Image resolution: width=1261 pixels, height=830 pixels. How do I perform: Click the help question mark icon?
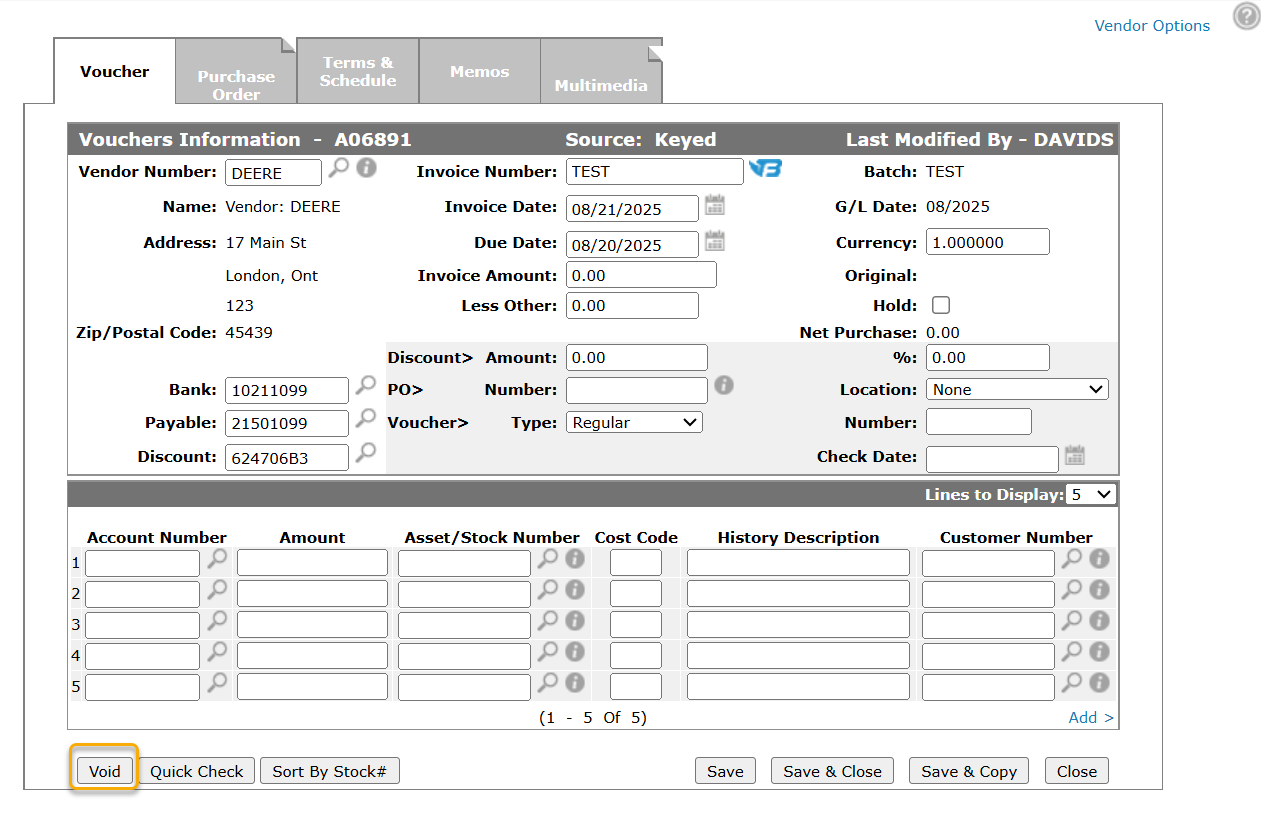click(1246, 17)
